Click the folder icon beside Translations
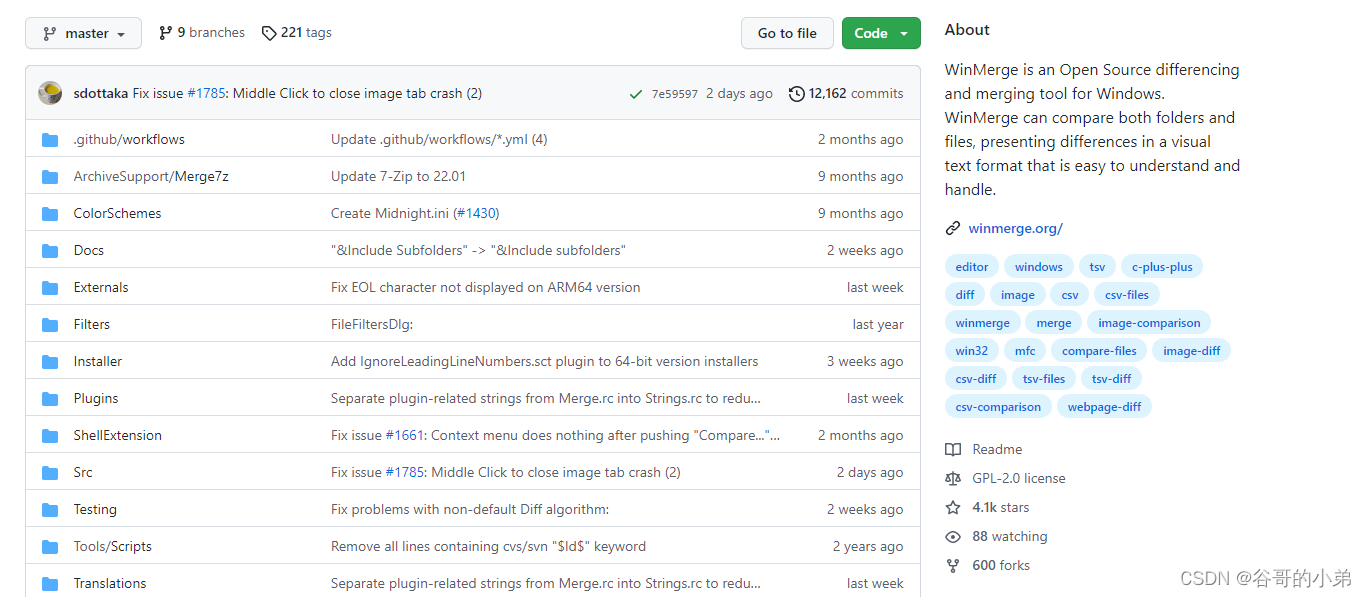 (50, 584)
